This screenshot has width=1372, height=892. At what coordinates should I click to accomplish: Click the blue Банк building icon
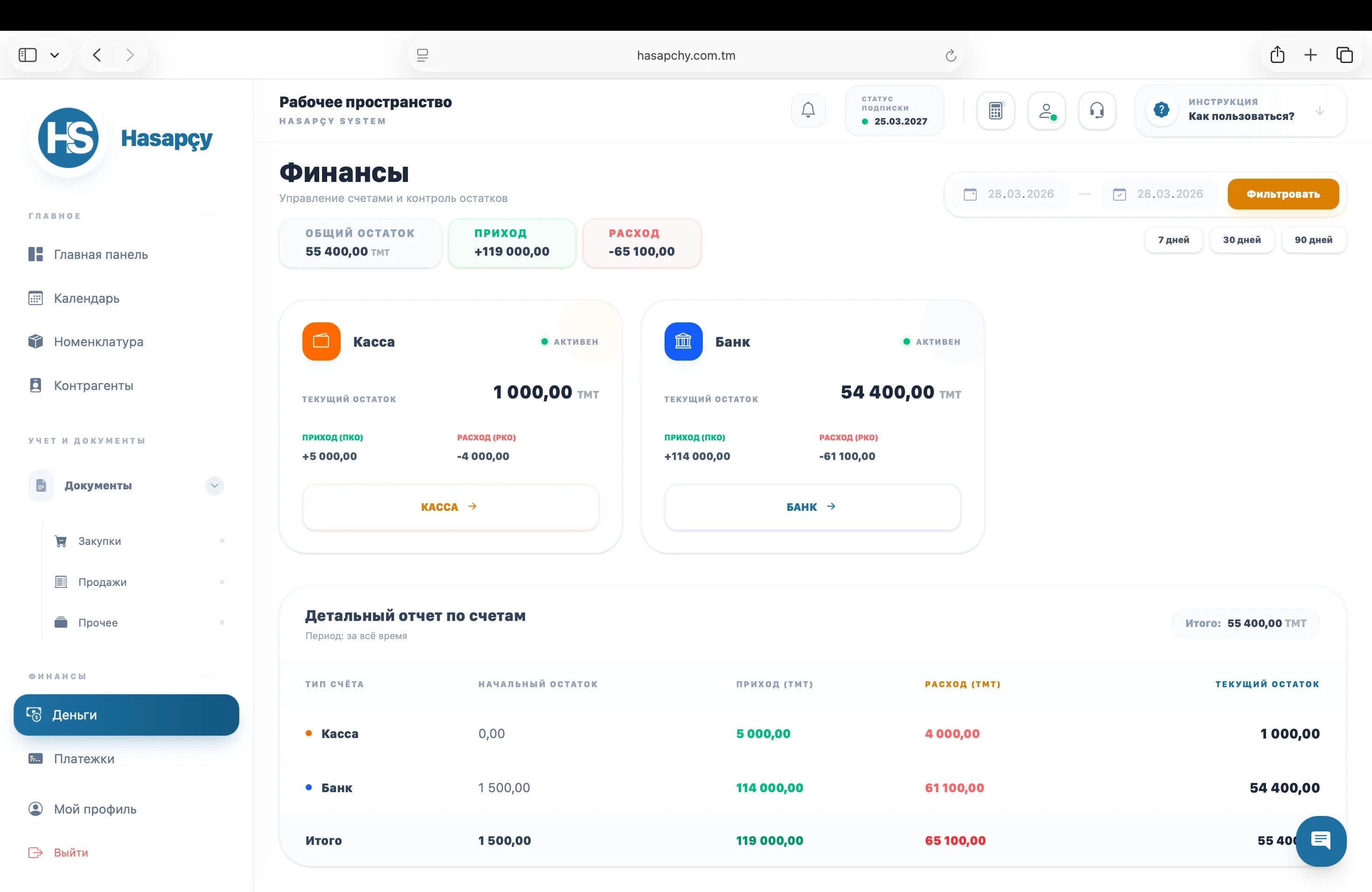683,341
